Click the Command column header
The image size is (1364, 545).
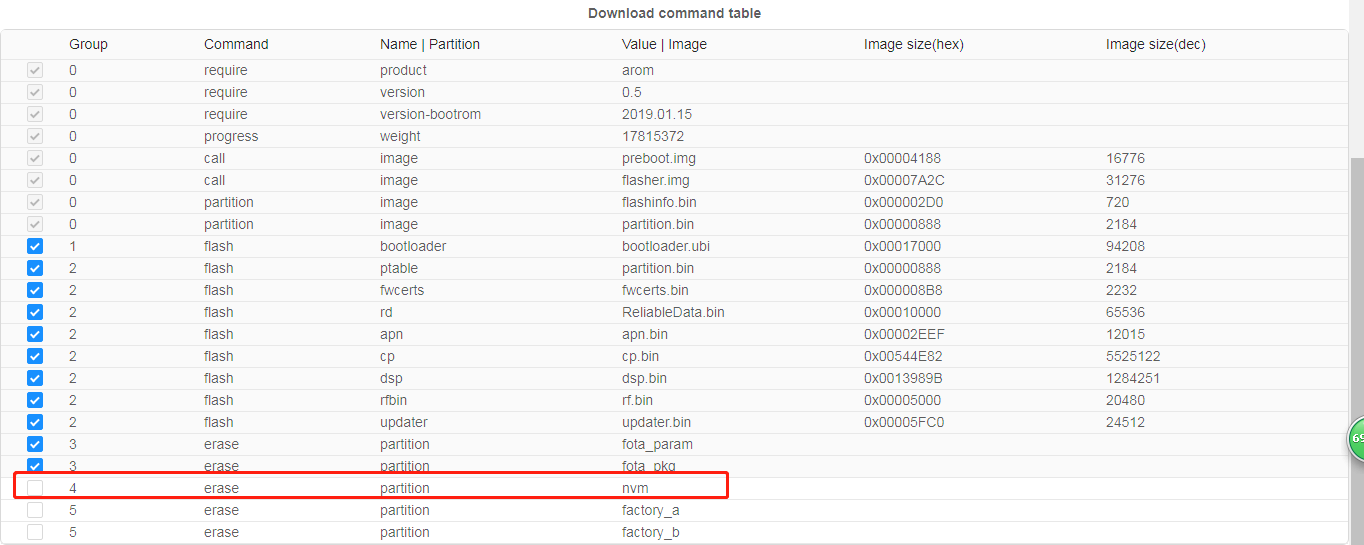236,44
